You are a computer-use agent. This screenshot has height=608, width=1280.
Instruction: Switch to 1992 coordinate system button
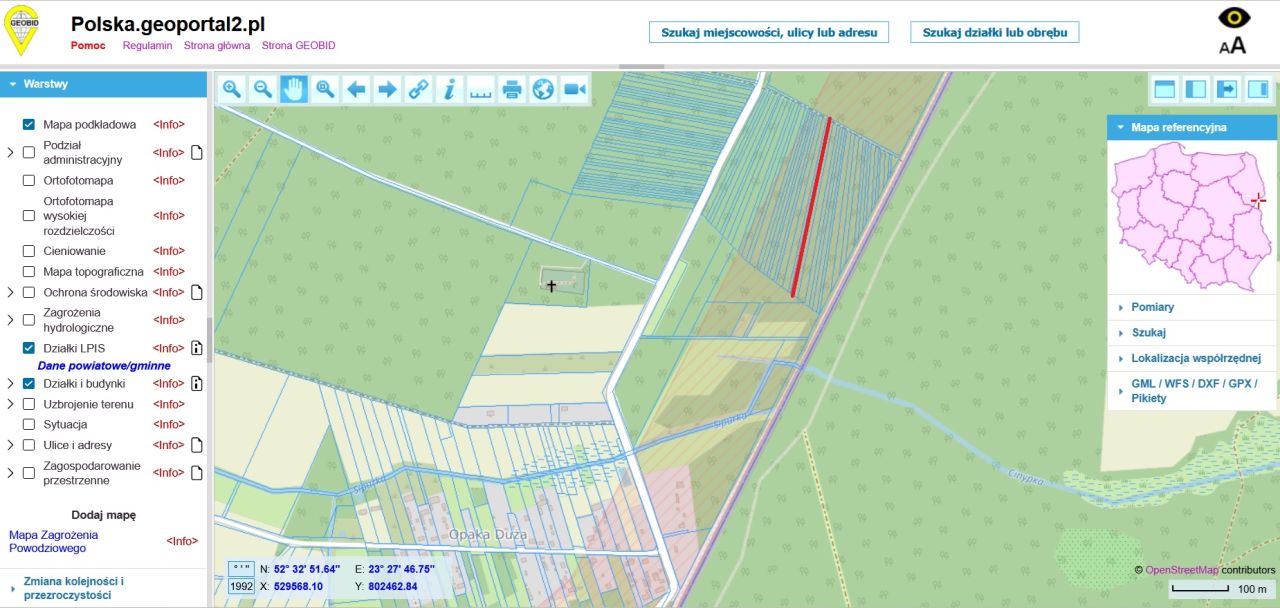pyautogui.click(x=241, y=587)
